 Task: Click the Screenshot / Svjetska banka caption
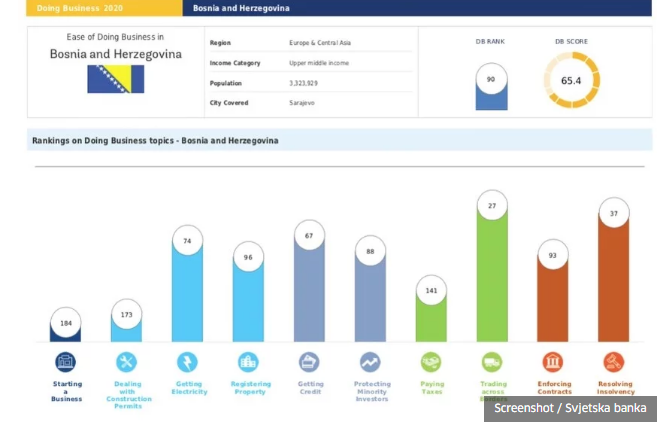pyautogui.click(x=570, y=408)
